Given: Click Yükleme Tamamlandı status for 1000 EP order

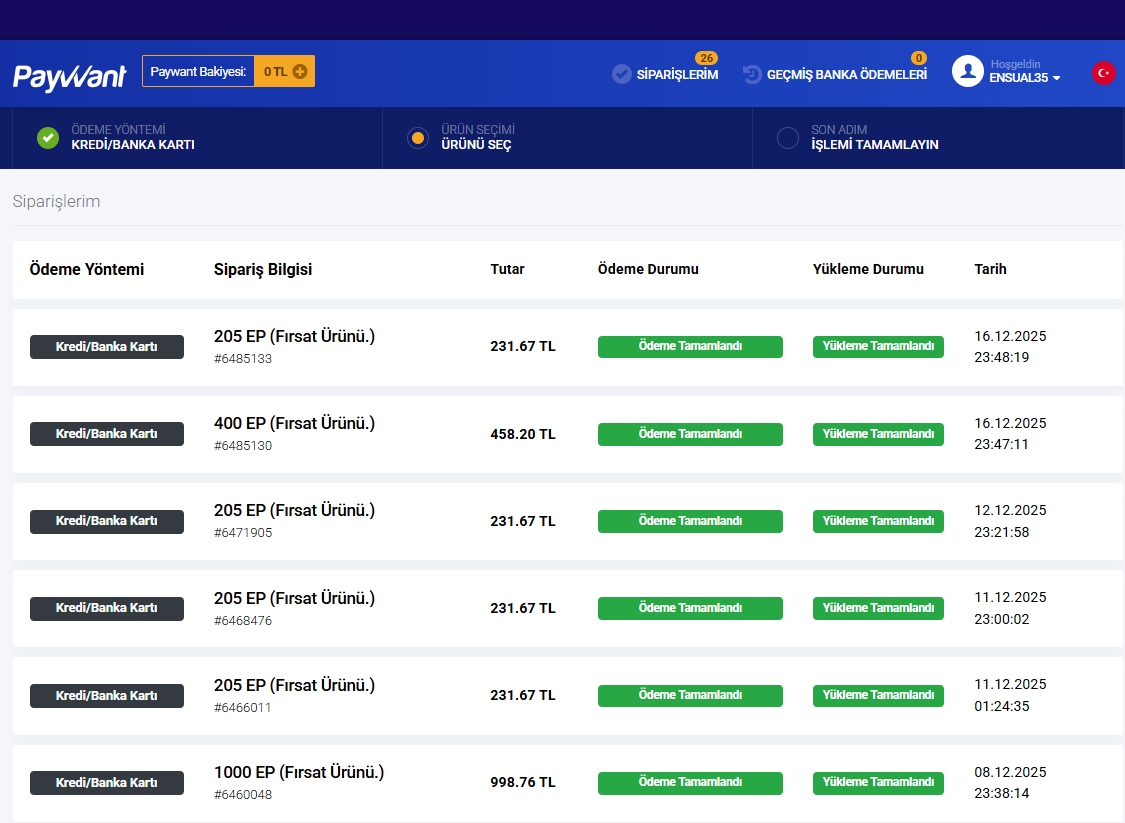Looking at the screenshot, I should [x=878, y=783].
